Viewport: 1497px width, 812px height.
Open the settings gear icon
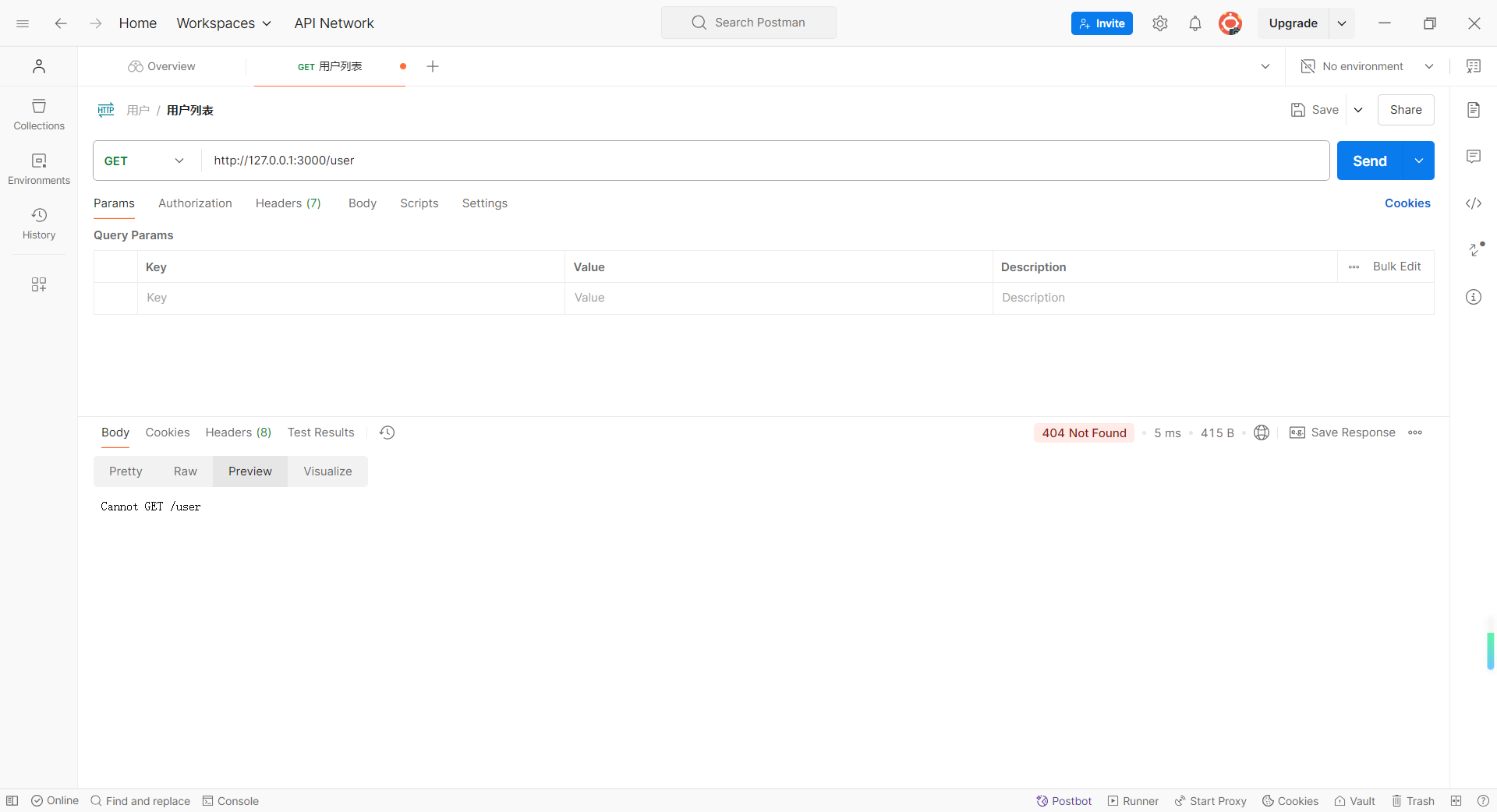tap(1160, 23)
